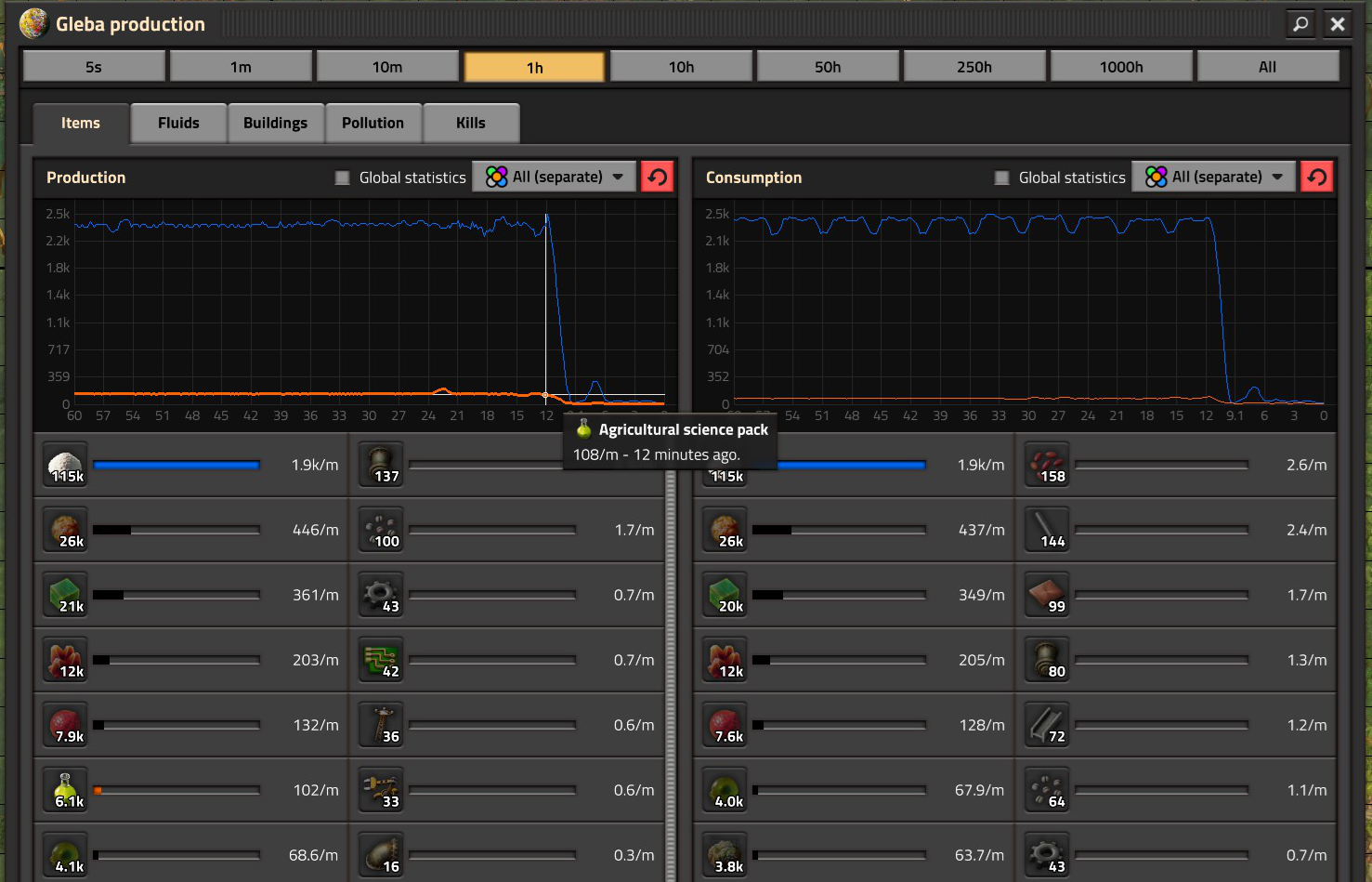Screen dimensions: 1372x882
Task: Open the Buildings tab
Action: [x=275, y=123]
